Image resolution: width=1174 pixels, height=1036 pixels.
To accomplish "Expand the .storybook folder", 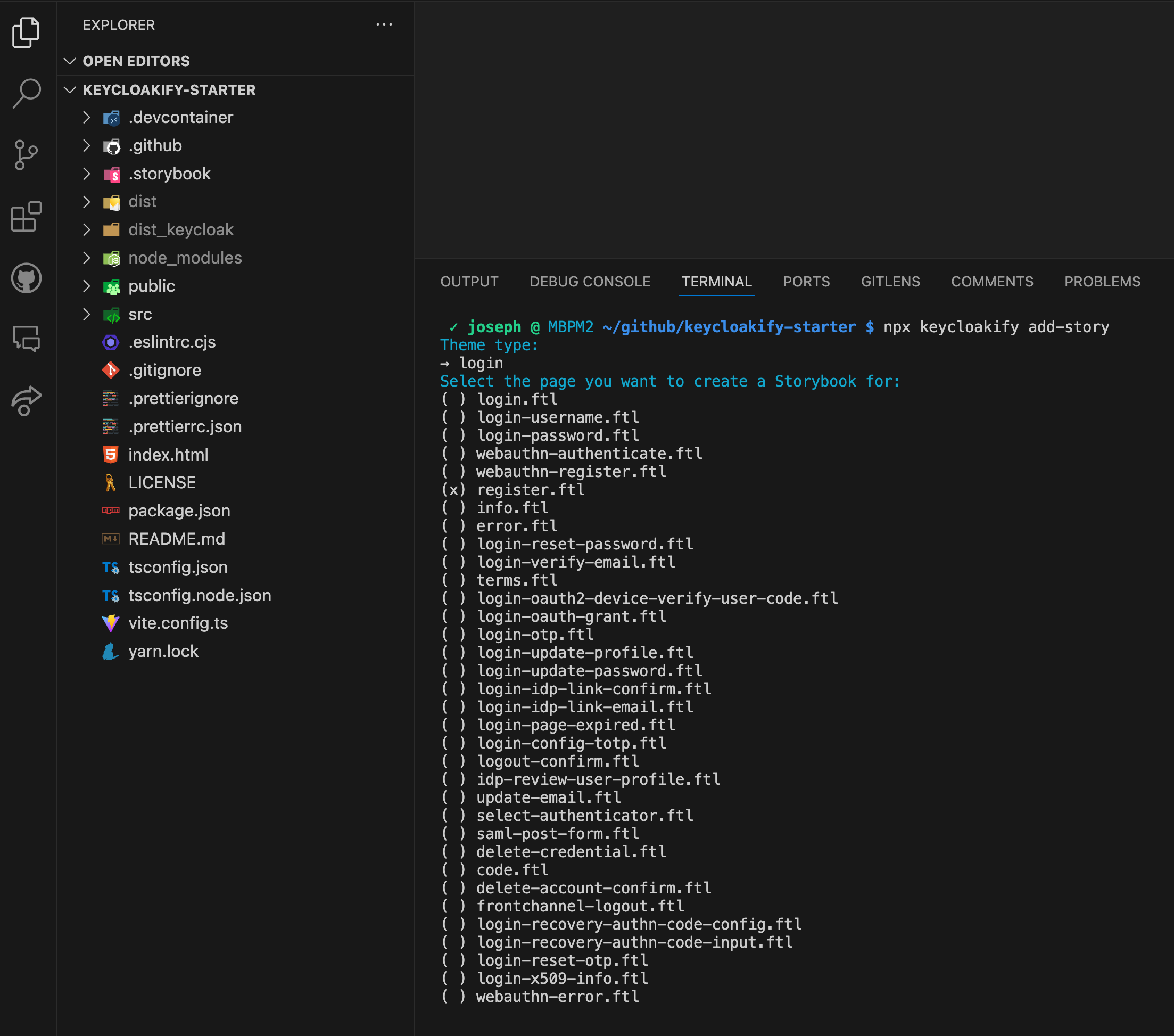I will tap(169, 174).
